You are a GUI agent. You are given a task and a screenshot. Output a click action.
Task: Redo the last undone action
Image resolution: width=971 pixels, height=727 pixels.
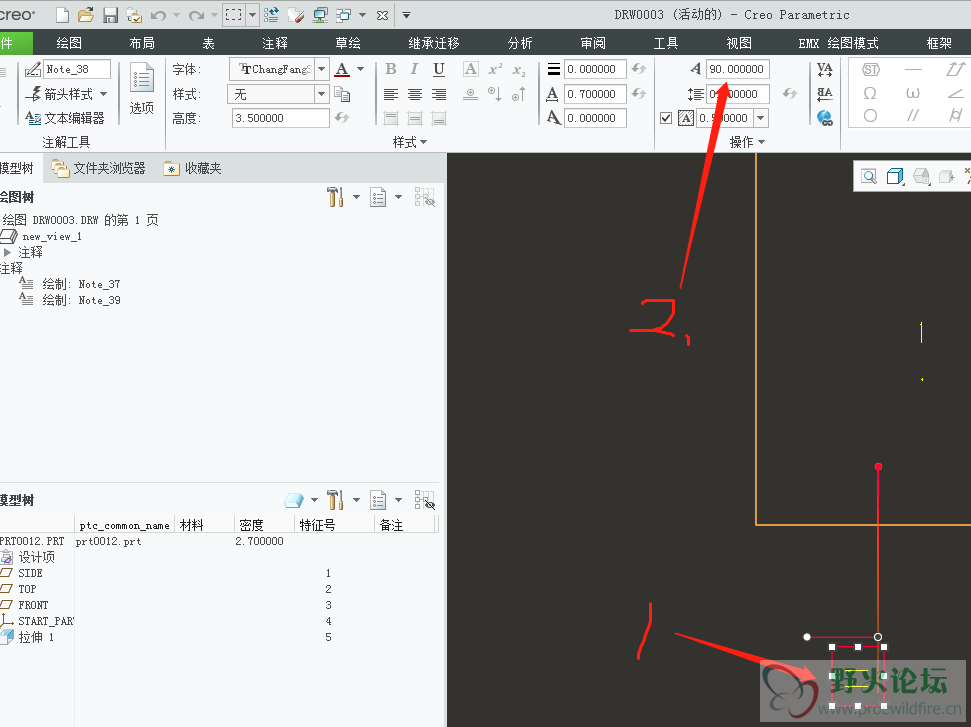[196, 15]
